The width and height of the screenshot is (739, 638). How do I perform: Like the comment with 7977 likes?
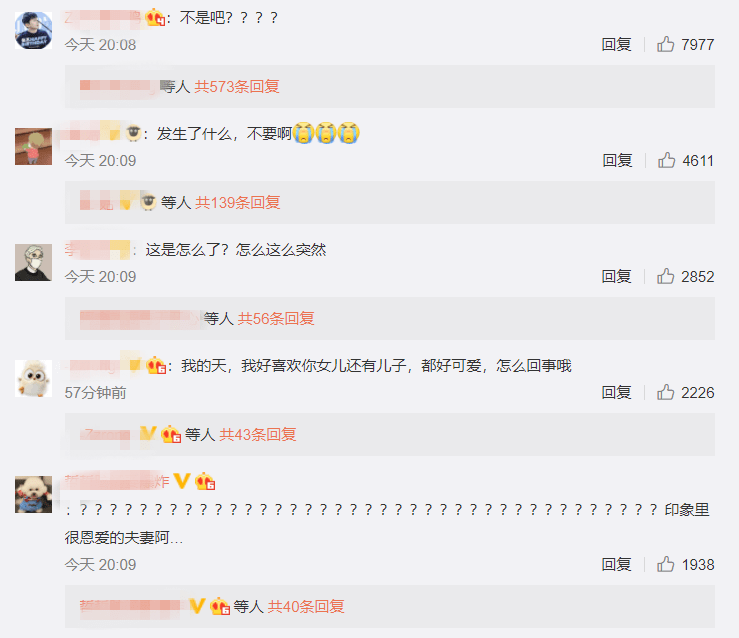[665, 44]
